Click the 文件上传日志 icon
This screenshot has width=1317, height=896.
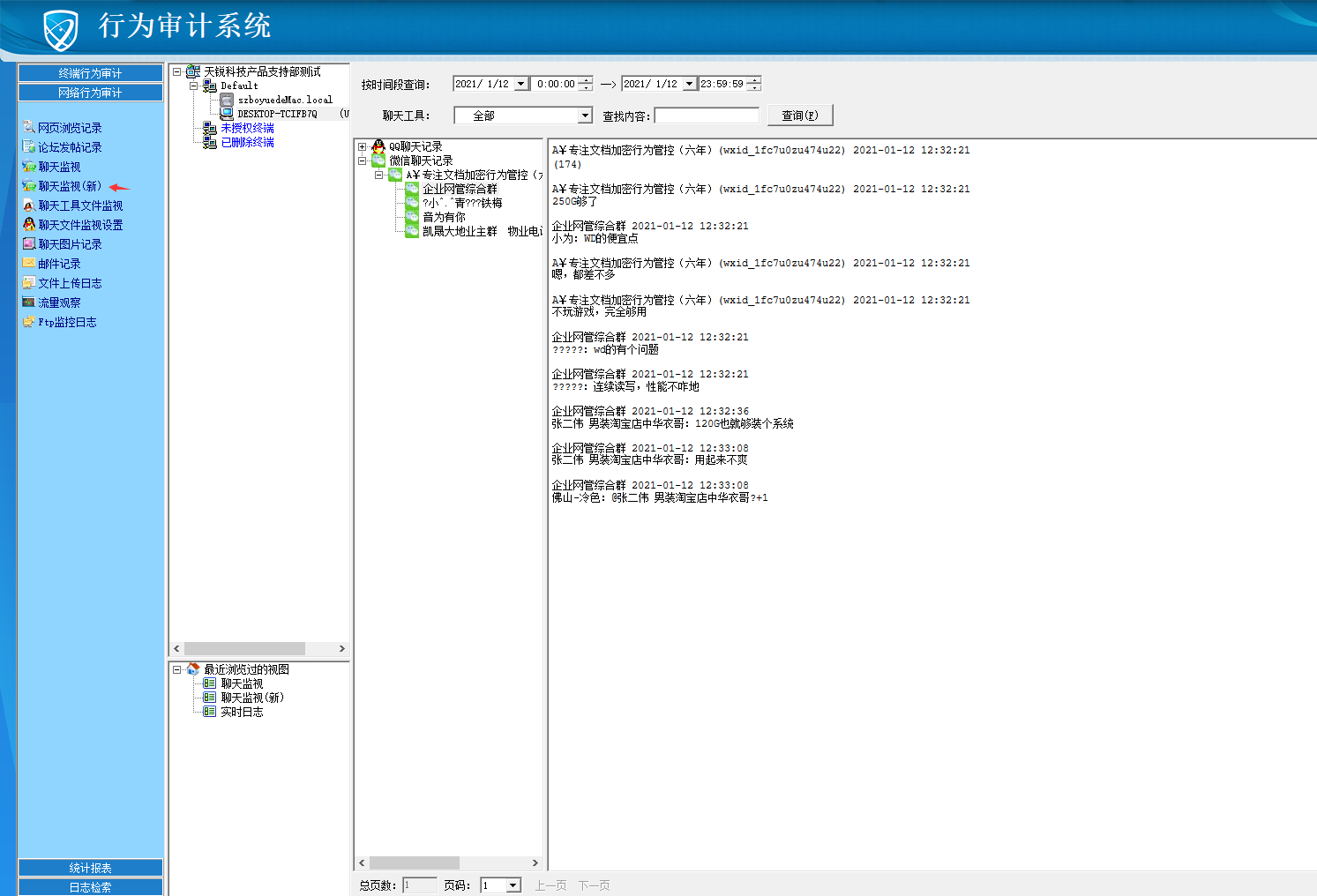point(29,283)
